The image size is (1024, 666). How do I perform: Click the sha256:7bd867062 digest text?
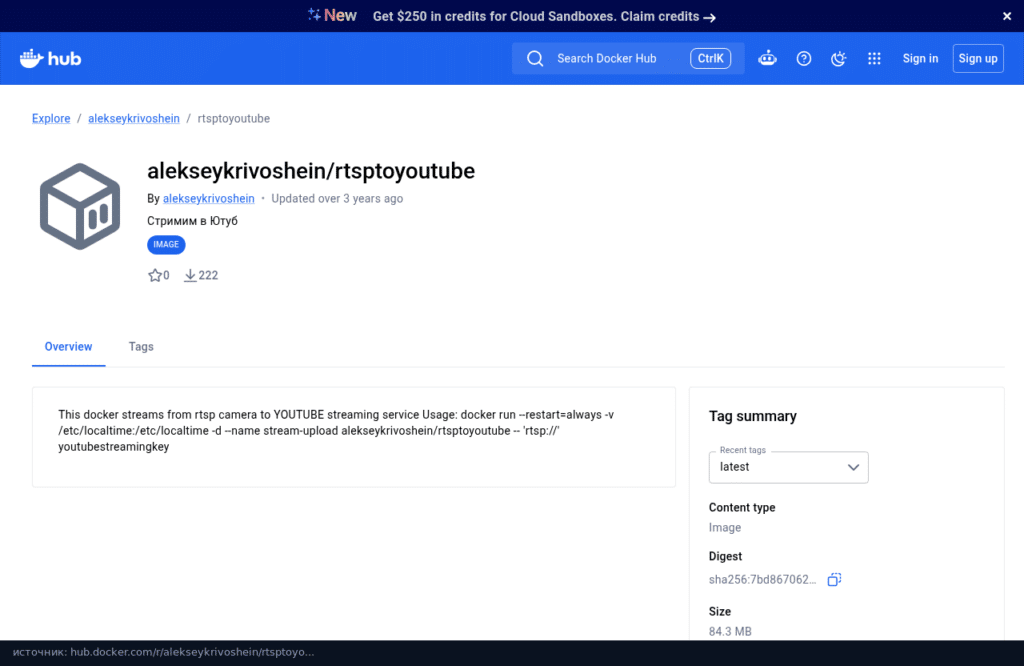point(762,580)
